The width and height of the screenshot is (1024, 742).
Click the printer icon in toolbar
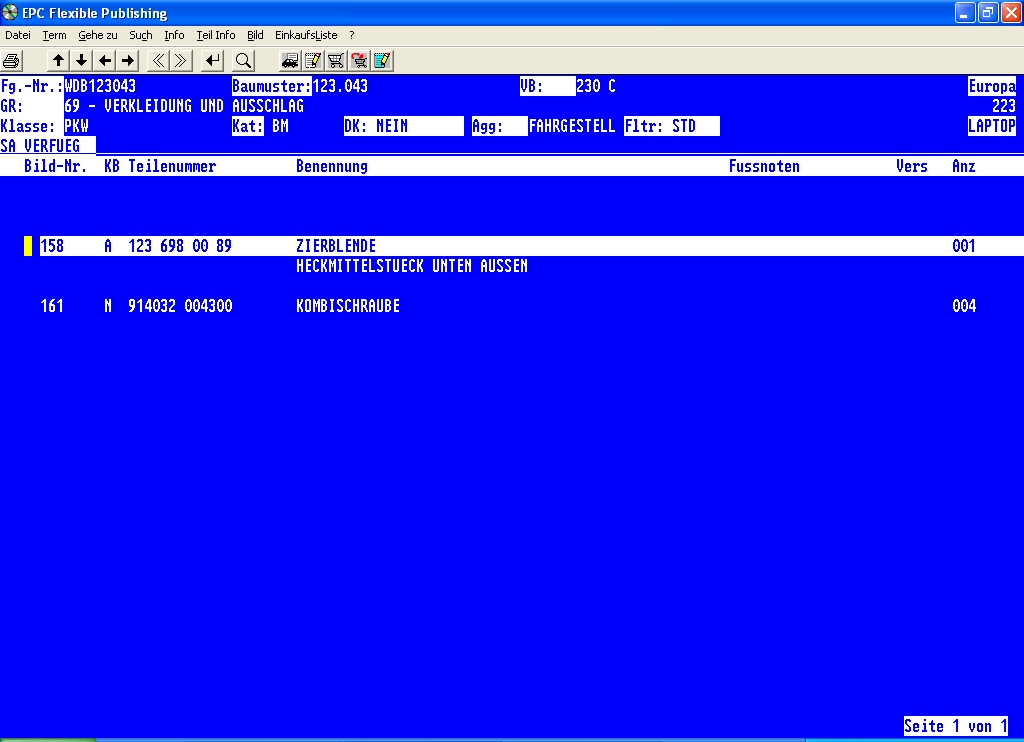[12, 61]
